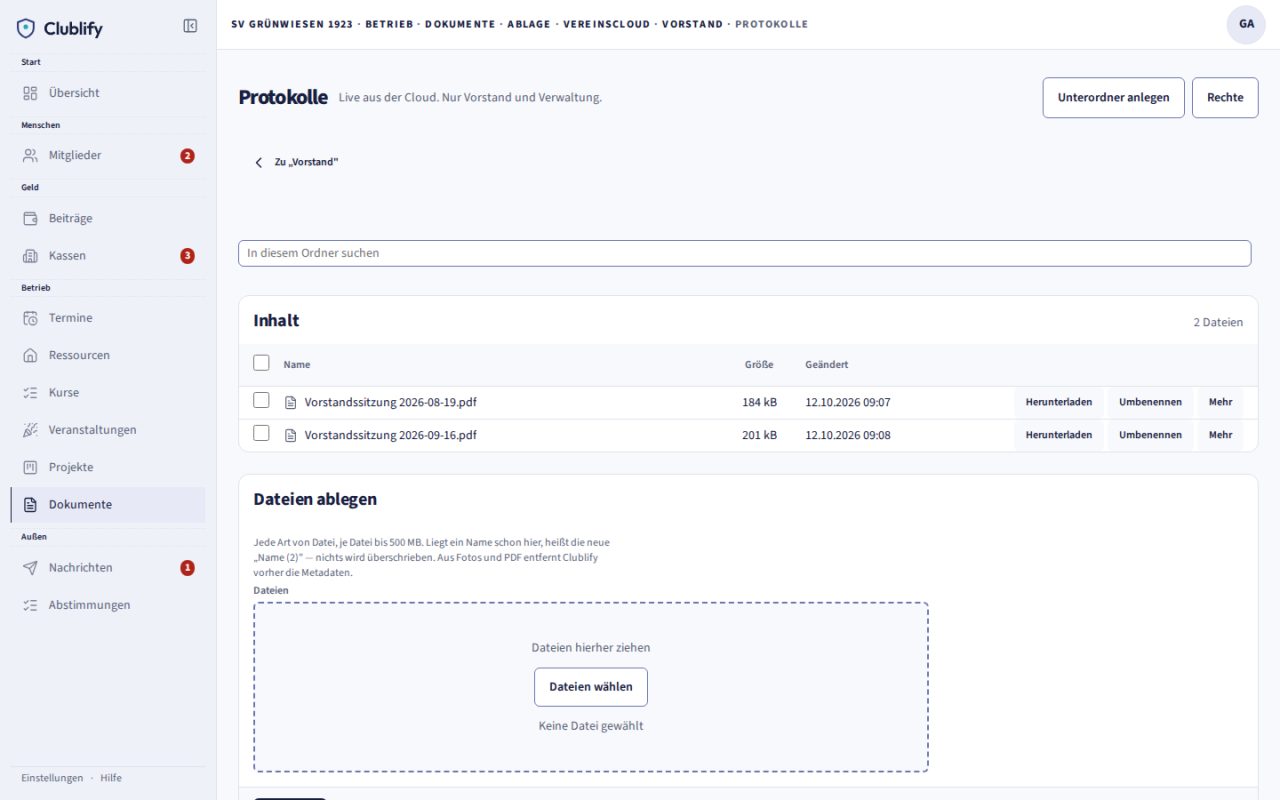Click the Kassen register icon
1280x800 pixels.
pyautogui.click(x=30, y=256)
